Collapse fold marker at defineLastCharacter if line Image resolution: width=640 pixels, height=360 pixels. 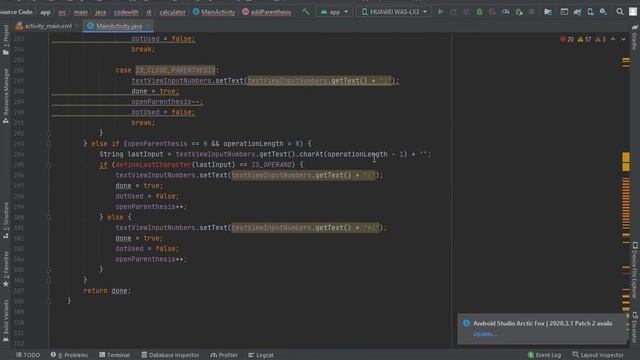click(x=49, y=165)
